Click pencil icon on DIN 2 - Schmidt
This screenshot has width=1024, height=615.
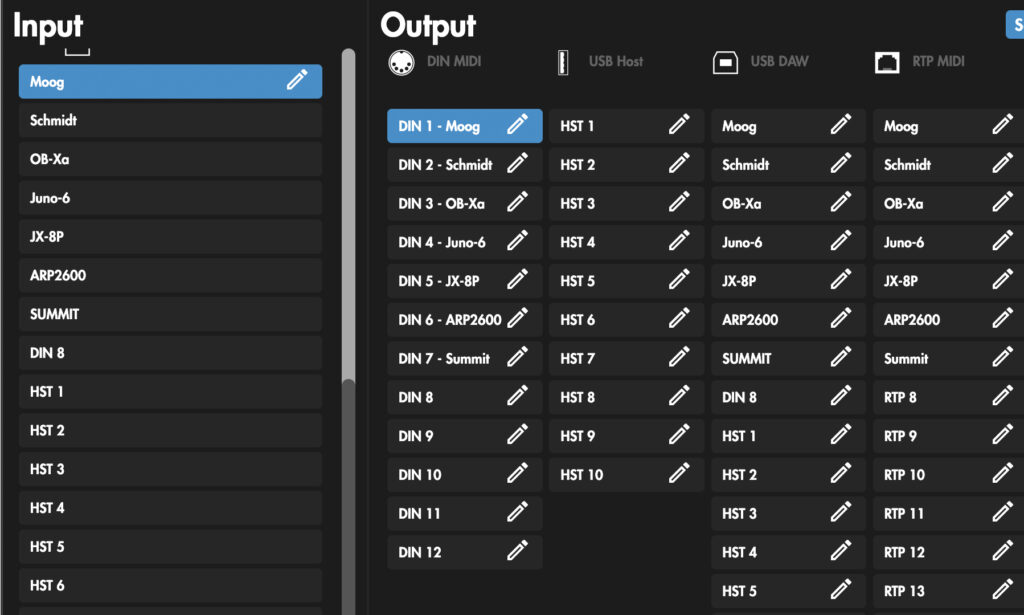click(x=517, y=163)
